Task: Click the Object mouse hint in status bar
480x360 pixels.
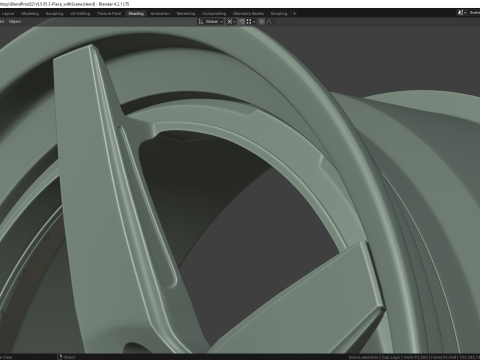Action: point(66,357)
